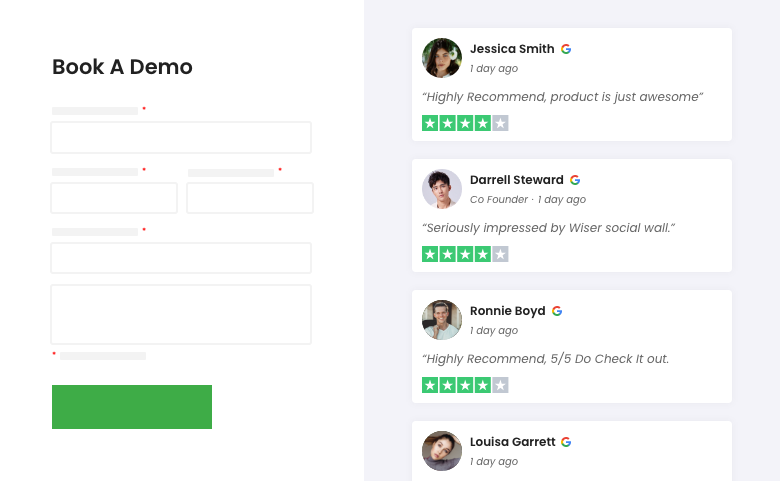Click Louisa Garrett's avatar image

pos(442,451)
